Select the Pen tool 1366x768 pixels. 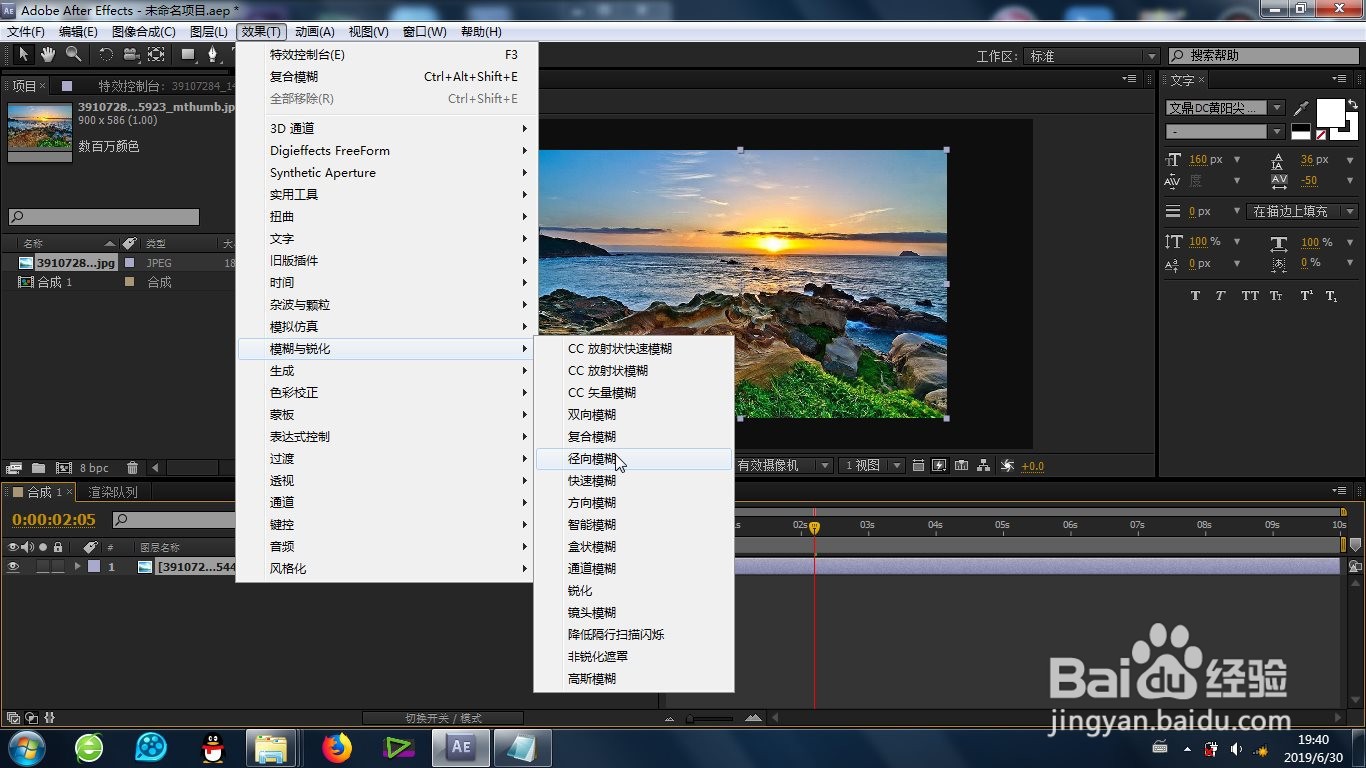pos(212,55)
